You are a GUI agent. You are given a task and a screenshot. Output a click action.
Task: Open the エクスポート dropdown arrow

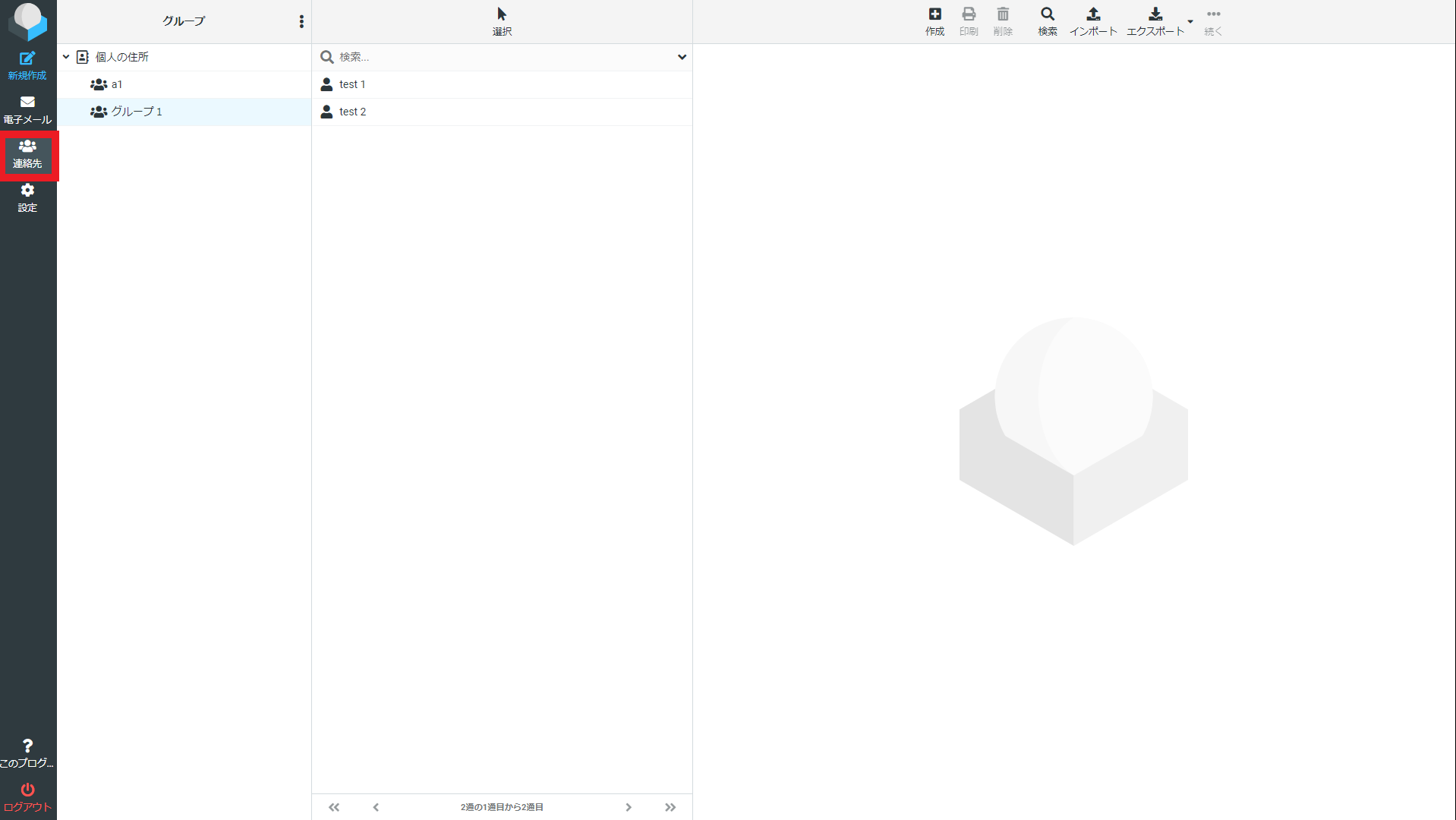point(1190,21)
